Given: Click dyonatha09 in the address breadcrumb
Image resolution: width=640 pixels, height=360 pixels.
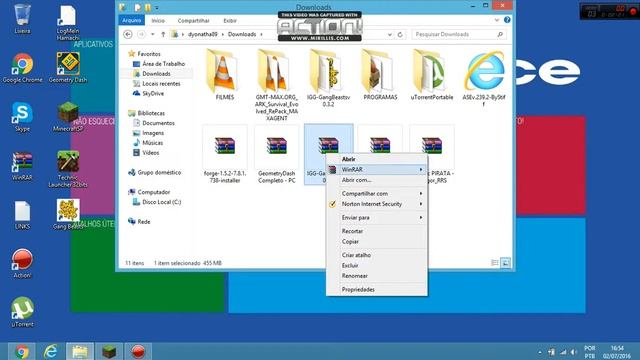Looking at the screenshot, I should click(202, 34).
